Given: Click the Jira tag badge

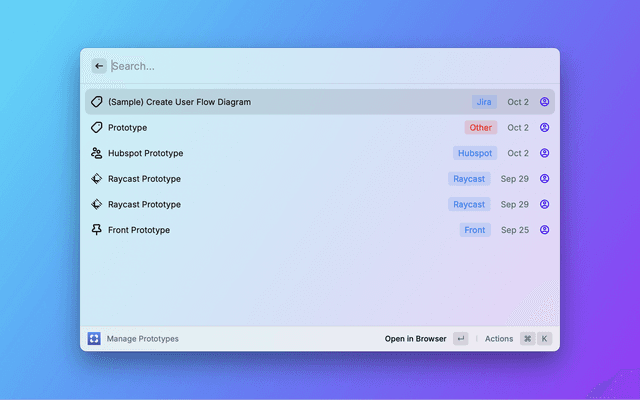Looking at the screenshot, I should (485, 102).
